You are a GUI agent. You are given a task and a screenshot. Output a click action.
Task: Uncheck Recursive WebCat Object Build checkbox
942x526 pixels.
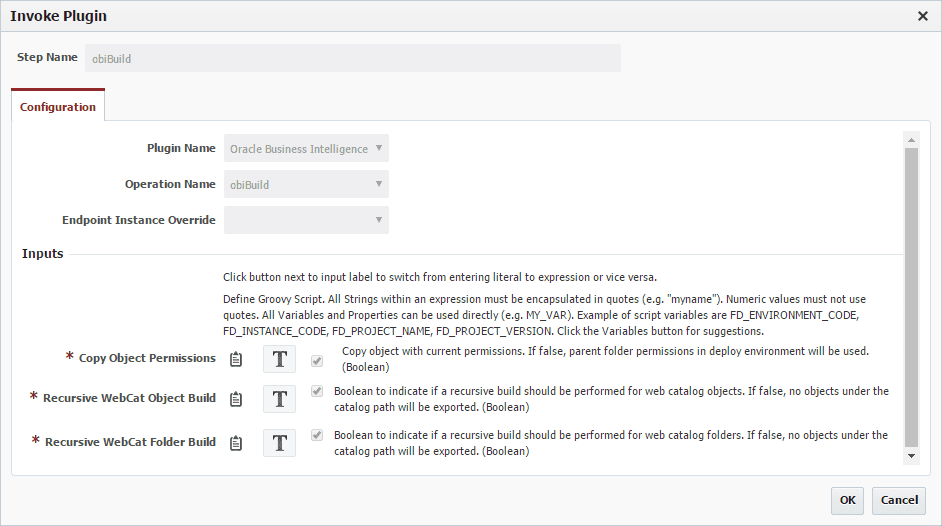317,391
